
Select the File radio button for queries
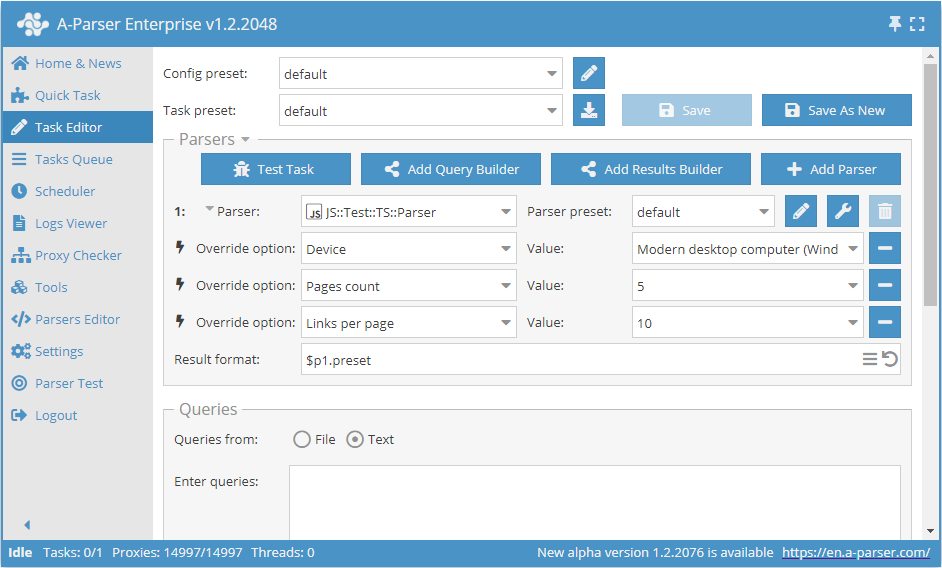pyautogui.click(x=302, y=439)
